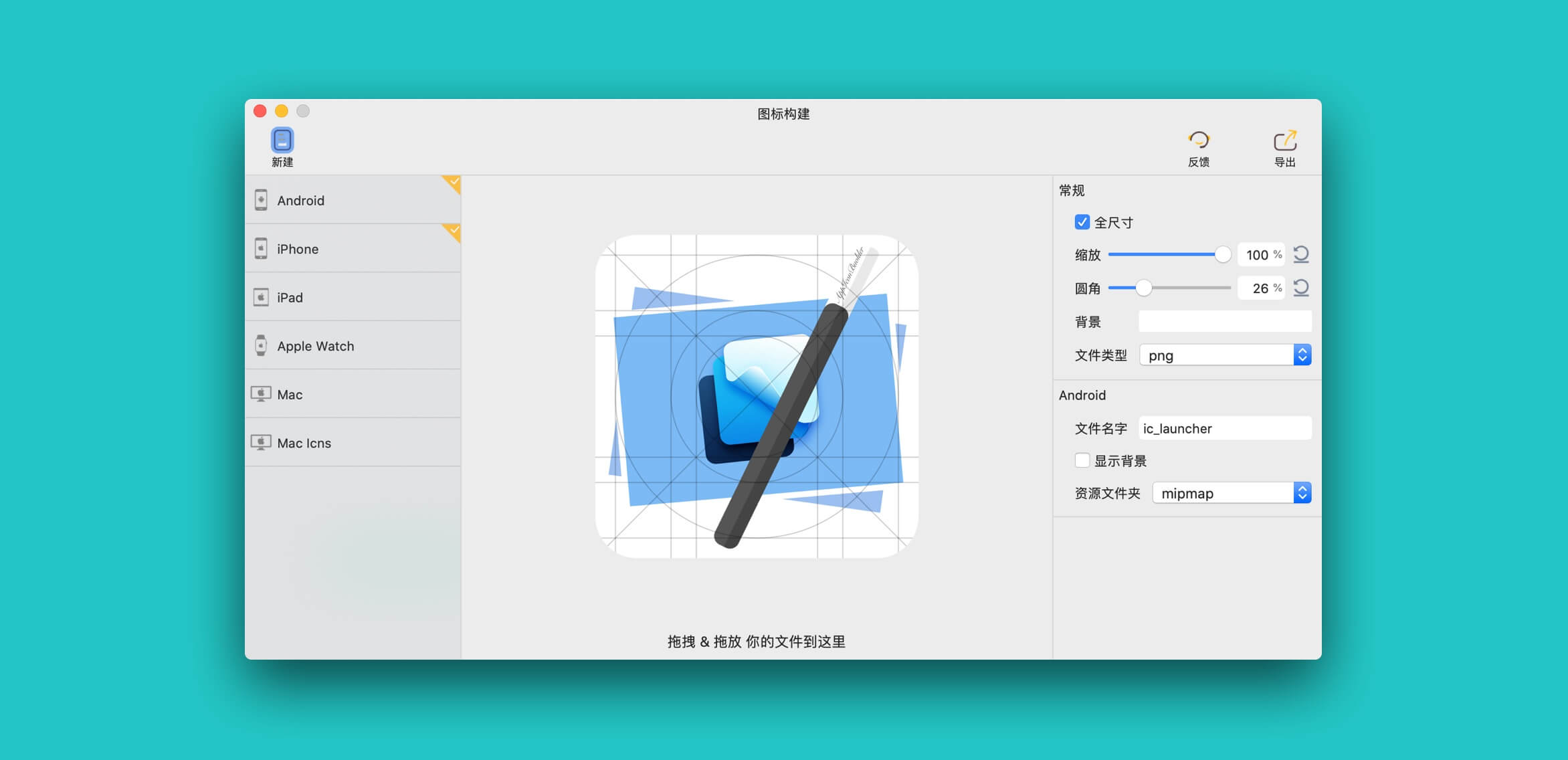Uncheck the 全尺寸 checkbox
1568x760 pixels.
coord(1082,221)
